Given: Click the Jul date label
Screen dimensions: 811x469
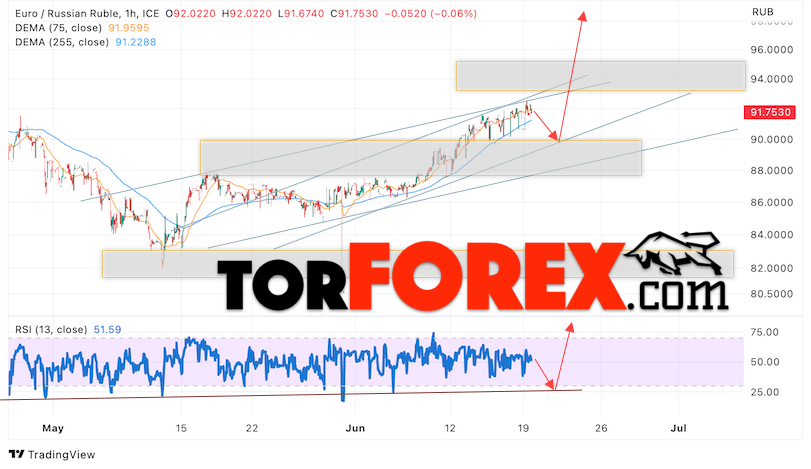Looking at the screenshot, I should (678, 428).
